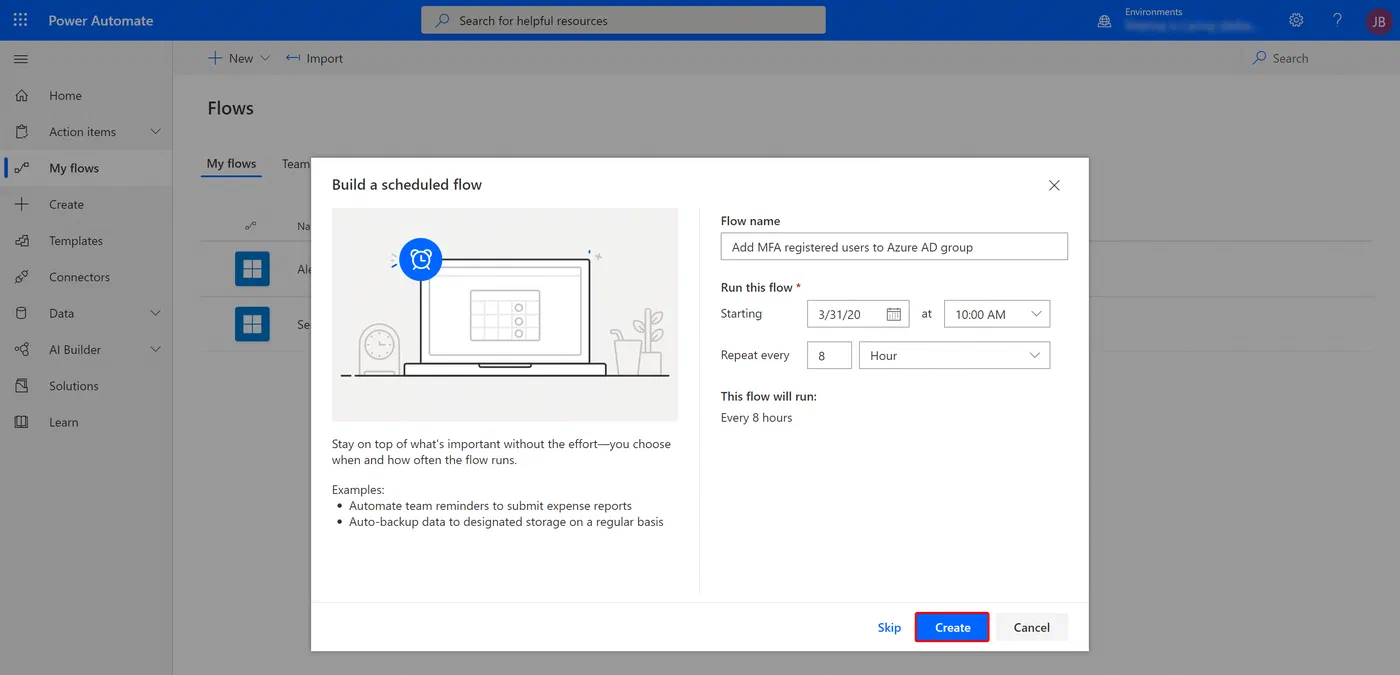The width and height of the screenshot is (1400, 675).
Task: Open the Hour frequency dropdown
Action: coord(954,355)
